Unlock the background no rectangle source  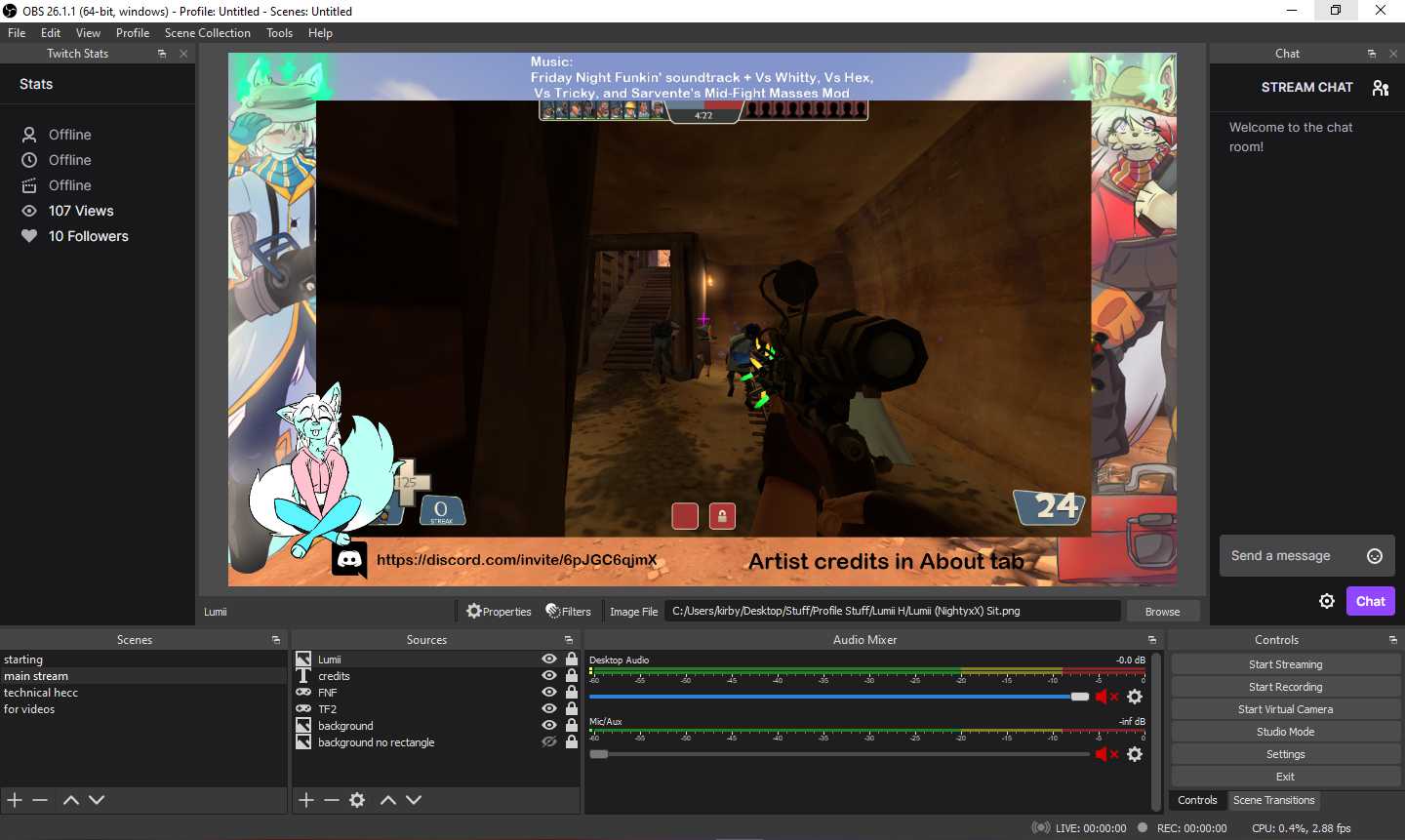tap(572, 742)
